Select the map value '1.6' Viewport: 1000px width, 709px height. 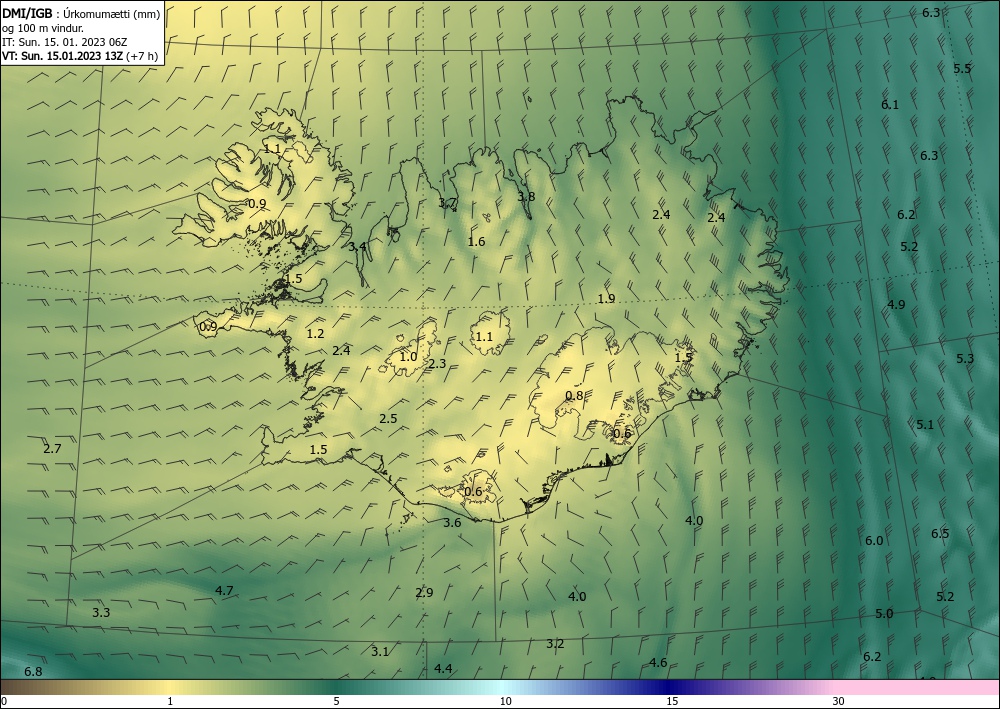476,242
